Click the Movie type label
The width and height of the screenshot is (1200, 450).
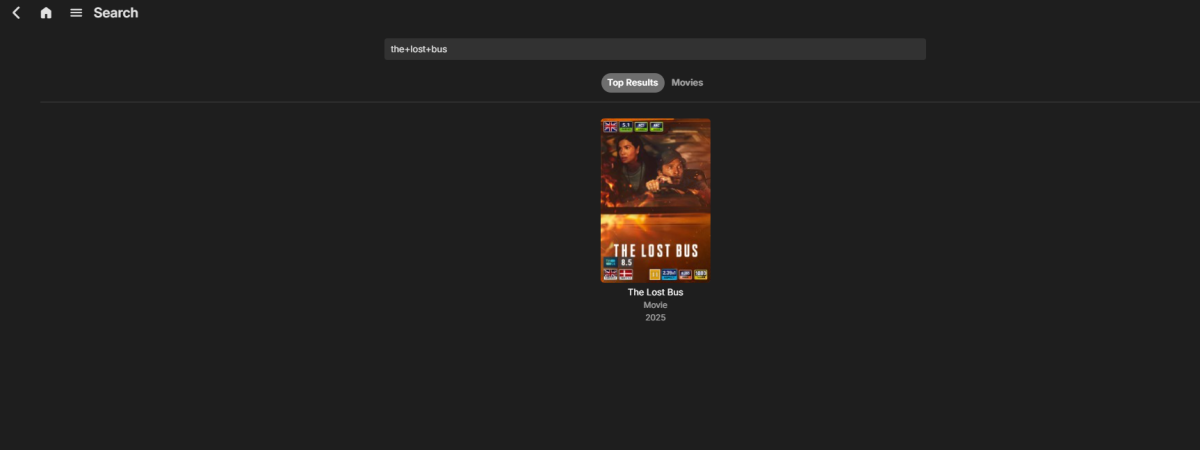point(655,305)
